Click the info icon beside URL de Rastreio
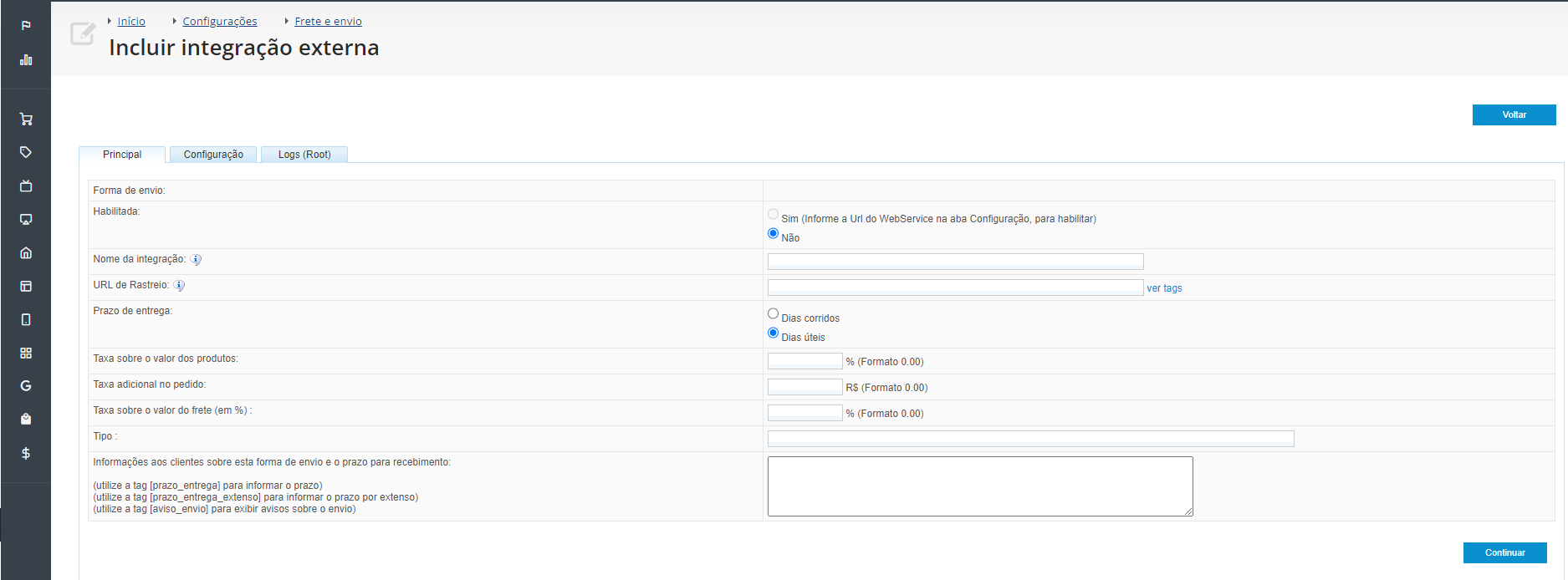 [179, 286]
